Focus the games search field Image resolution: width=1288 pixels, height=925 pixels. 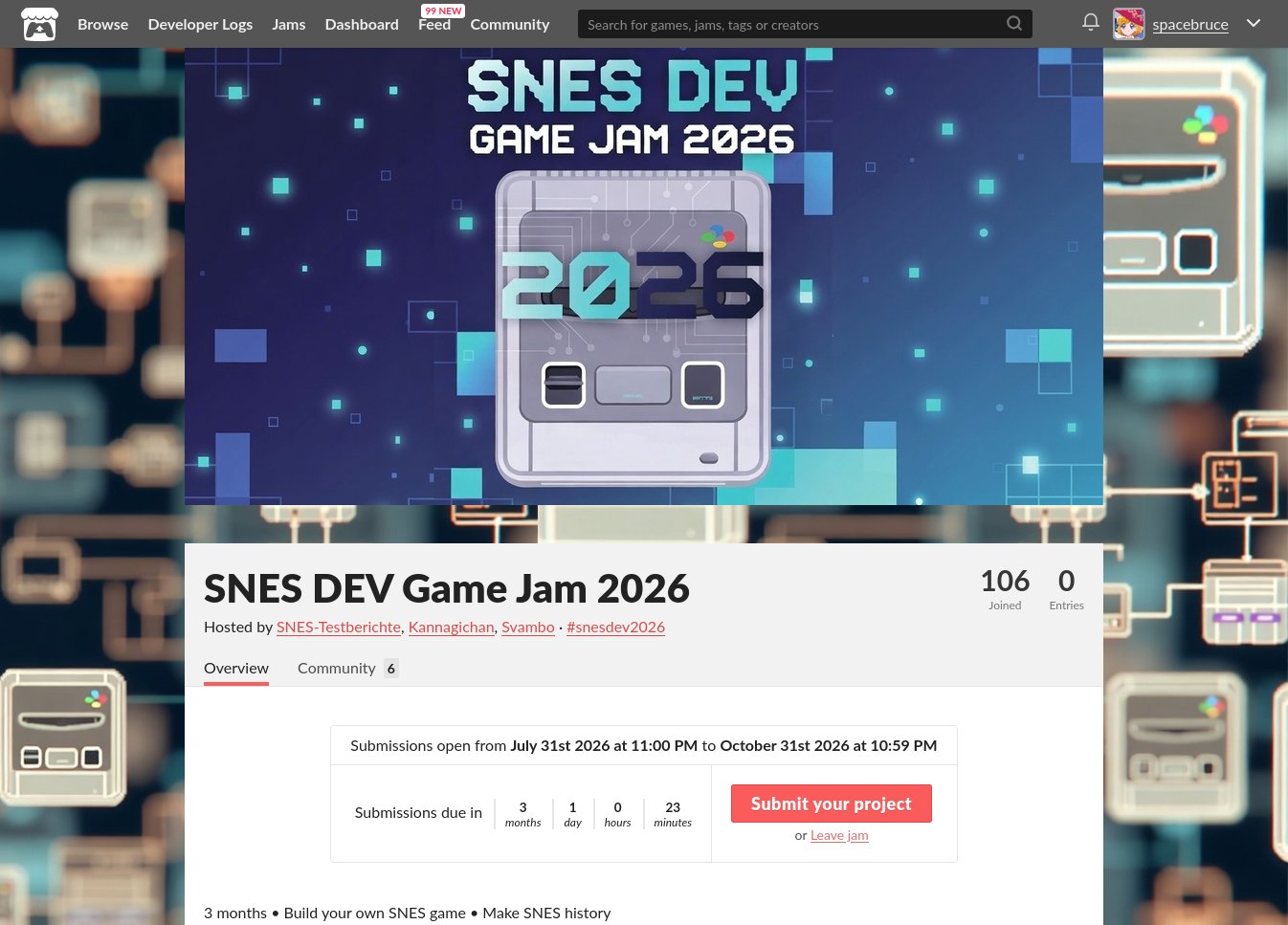(x=805, y=24)
